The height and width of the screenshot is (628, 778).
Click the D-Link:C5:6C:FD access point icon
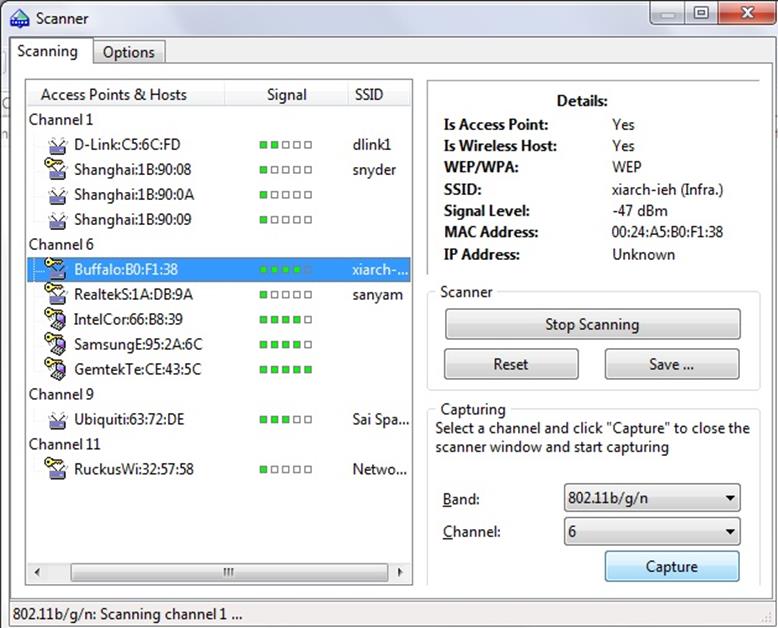tap(57, 145)
